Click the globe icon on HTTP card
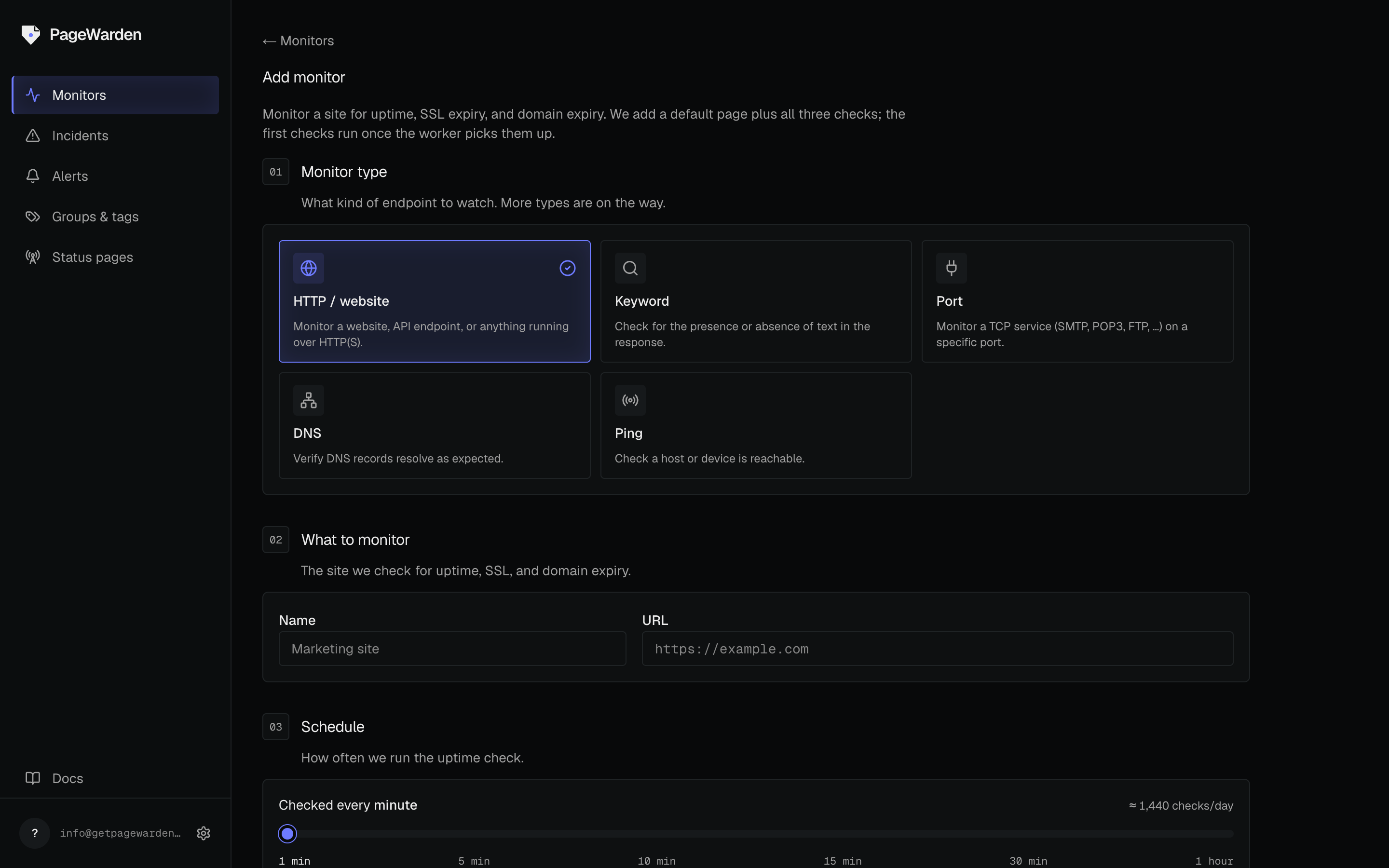The height and width of the screenshot is (868, 1389). [x=309, y=268]
